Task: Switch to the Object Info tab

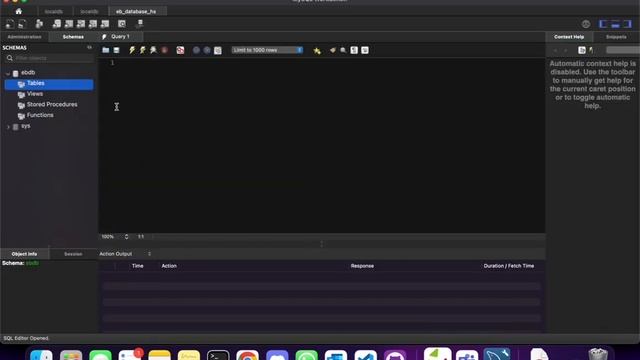Action: click(x=24, y=254)
